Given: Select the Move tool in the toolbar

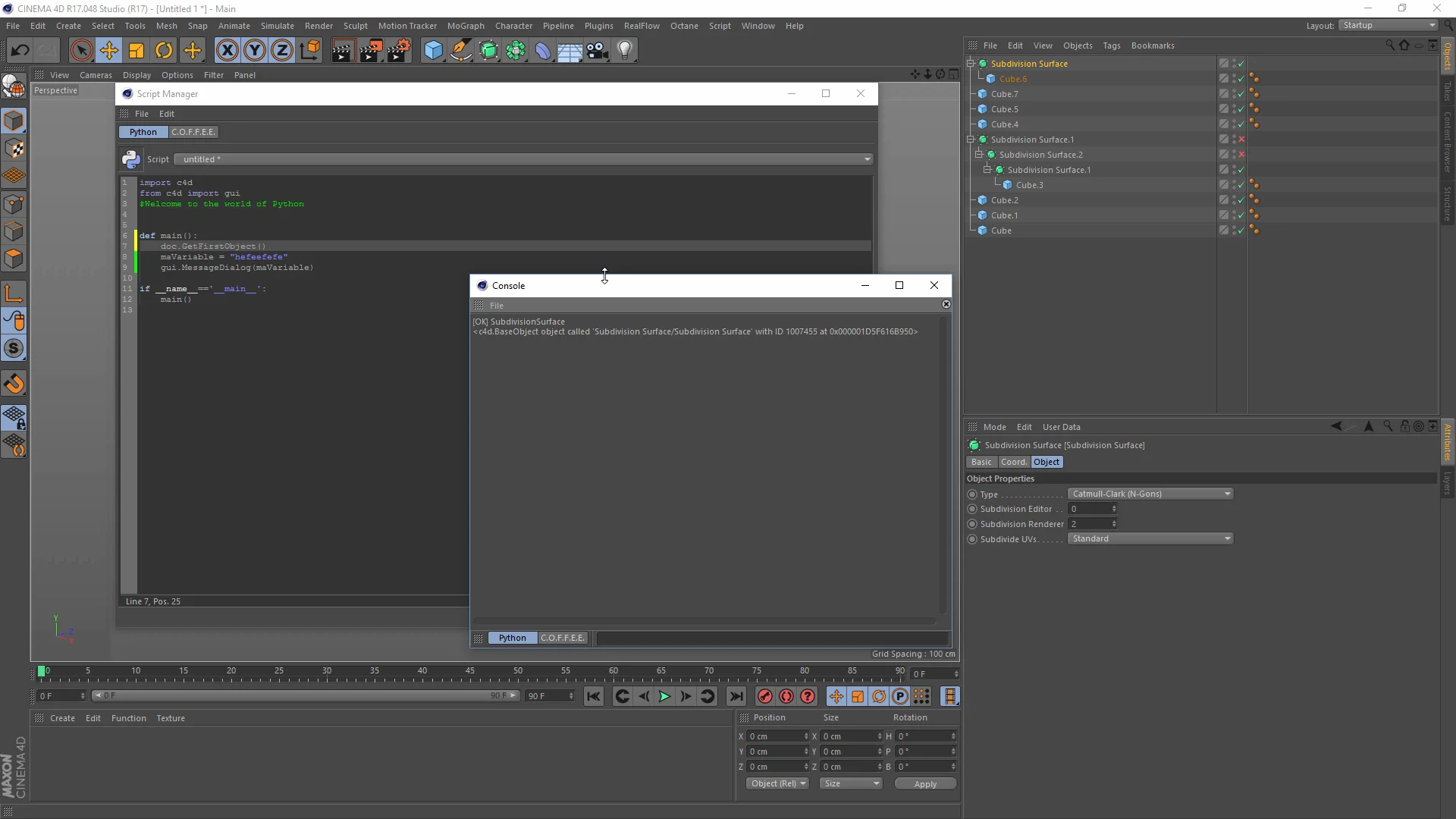Looking at the screenshot, I should pyautogui.click(x=109, y=50).
